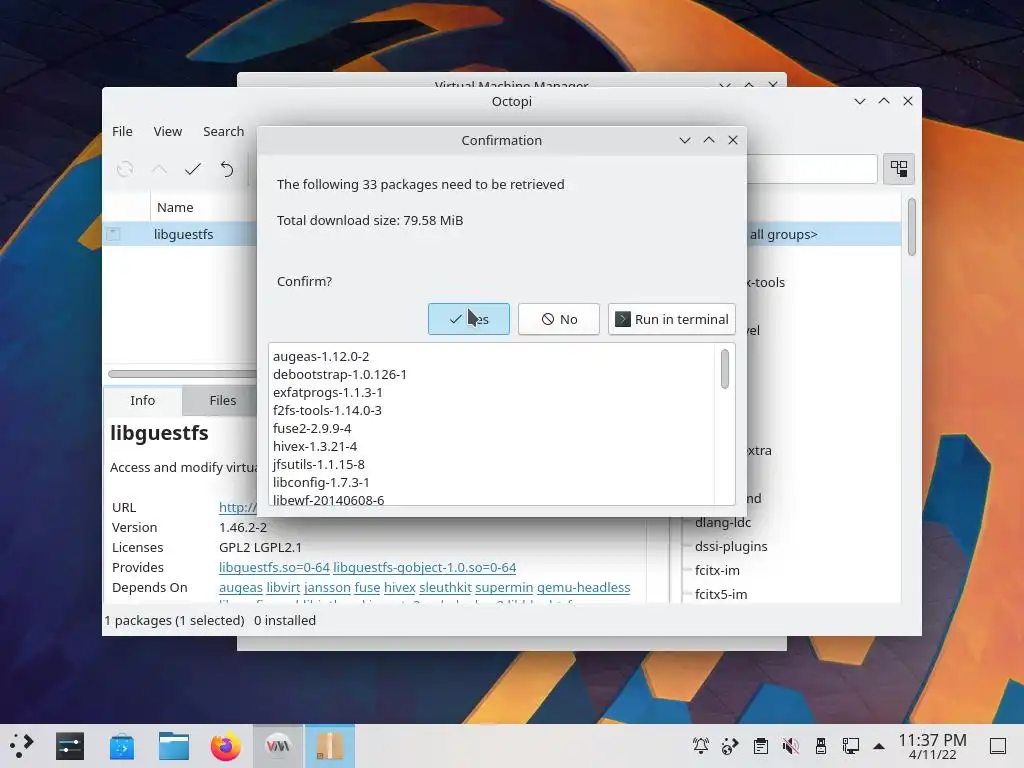Click the sync database refresh icon
The image size is (1024, 768).
click(x=125, y=170)
